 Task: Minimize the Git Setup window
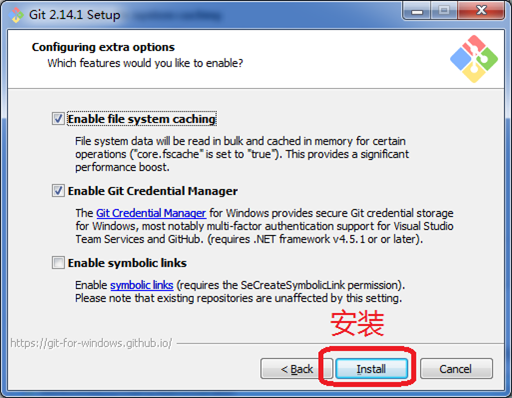point(417,11)
